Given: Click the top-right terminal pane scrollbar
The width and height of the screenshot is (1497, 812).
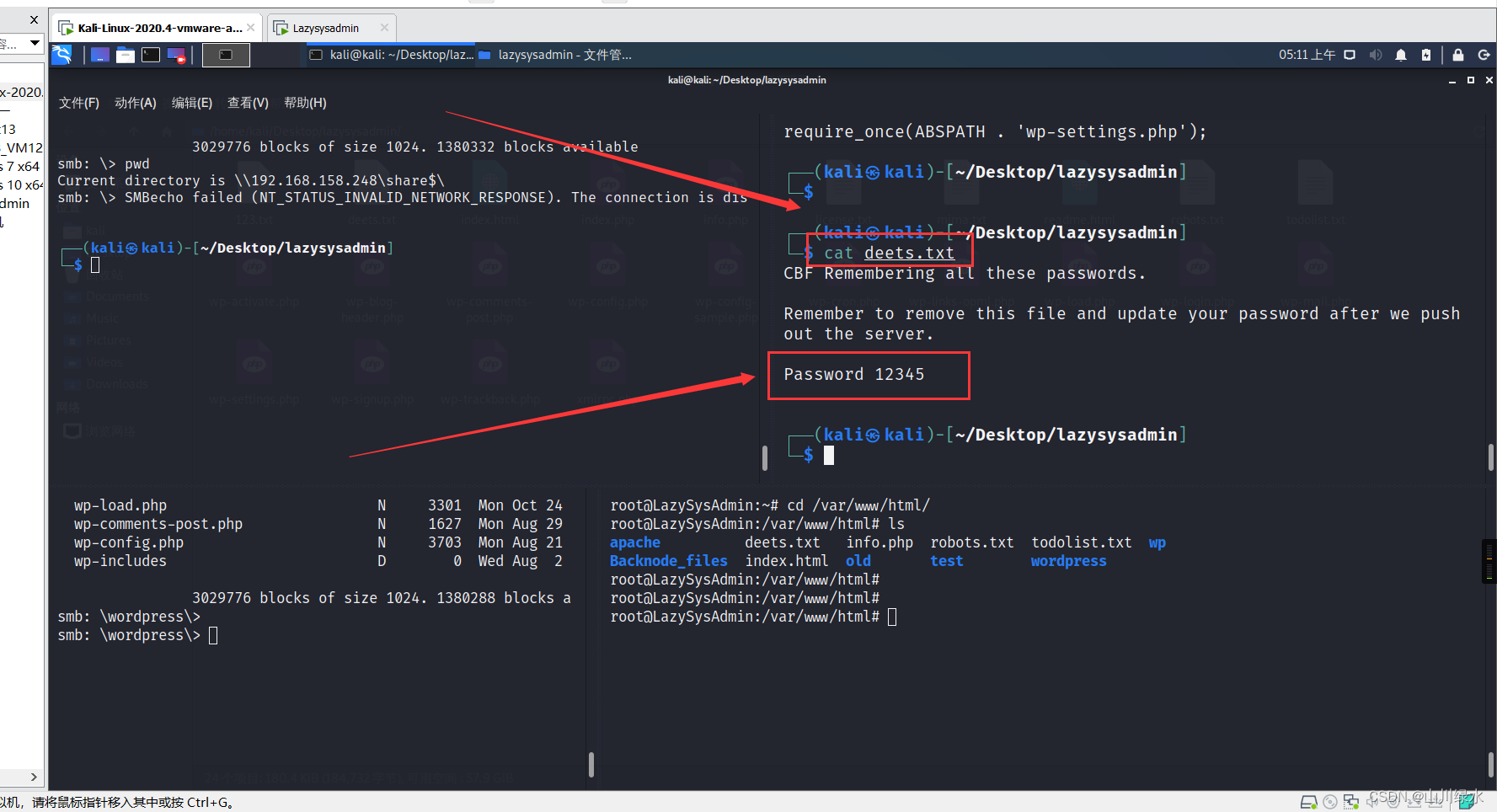Looking at the screenshot, I should pyautogui.click(x=1490, y=457).
